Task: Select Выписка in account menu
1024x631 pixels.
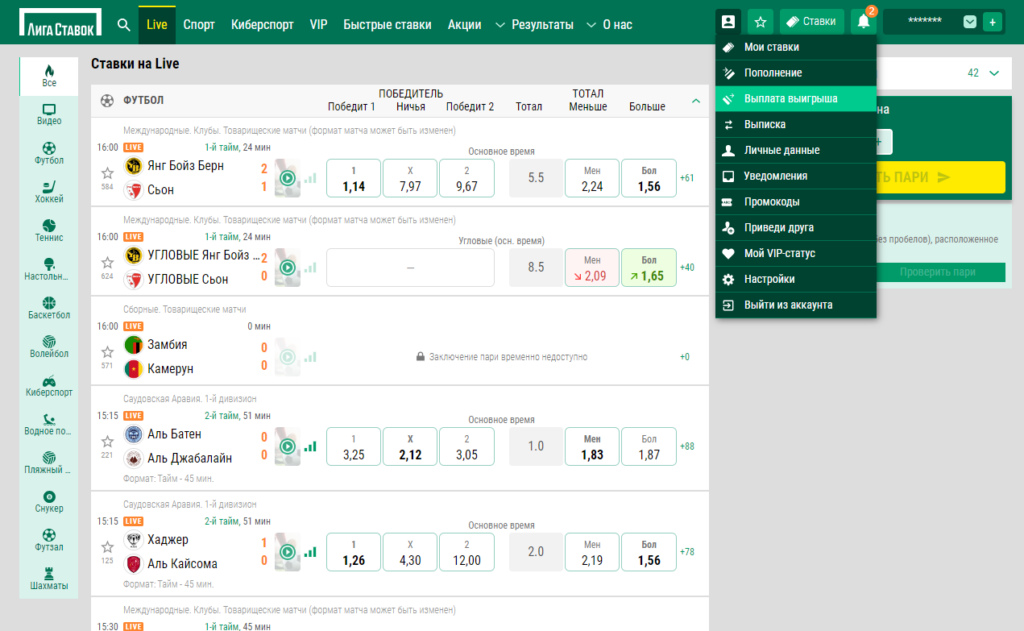Action: pos(795,124)
